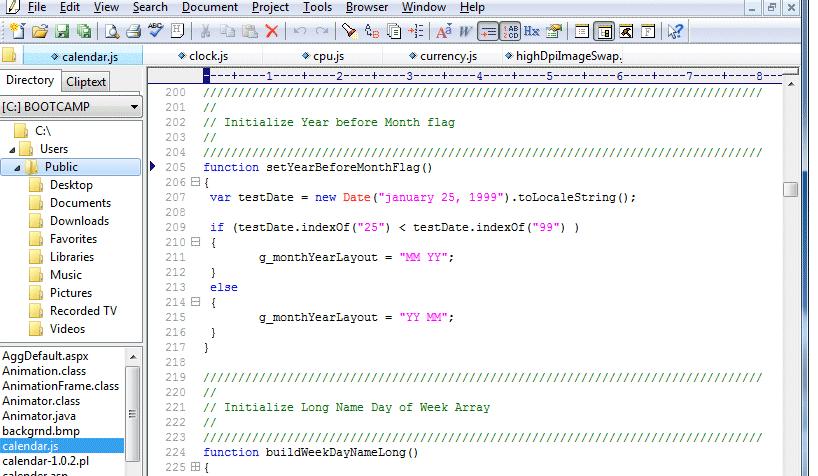Viewport: 818px width, 476px height.
Task: Select Animator.java in the file list
Action: pyautogui.click(x=38, y=416)
